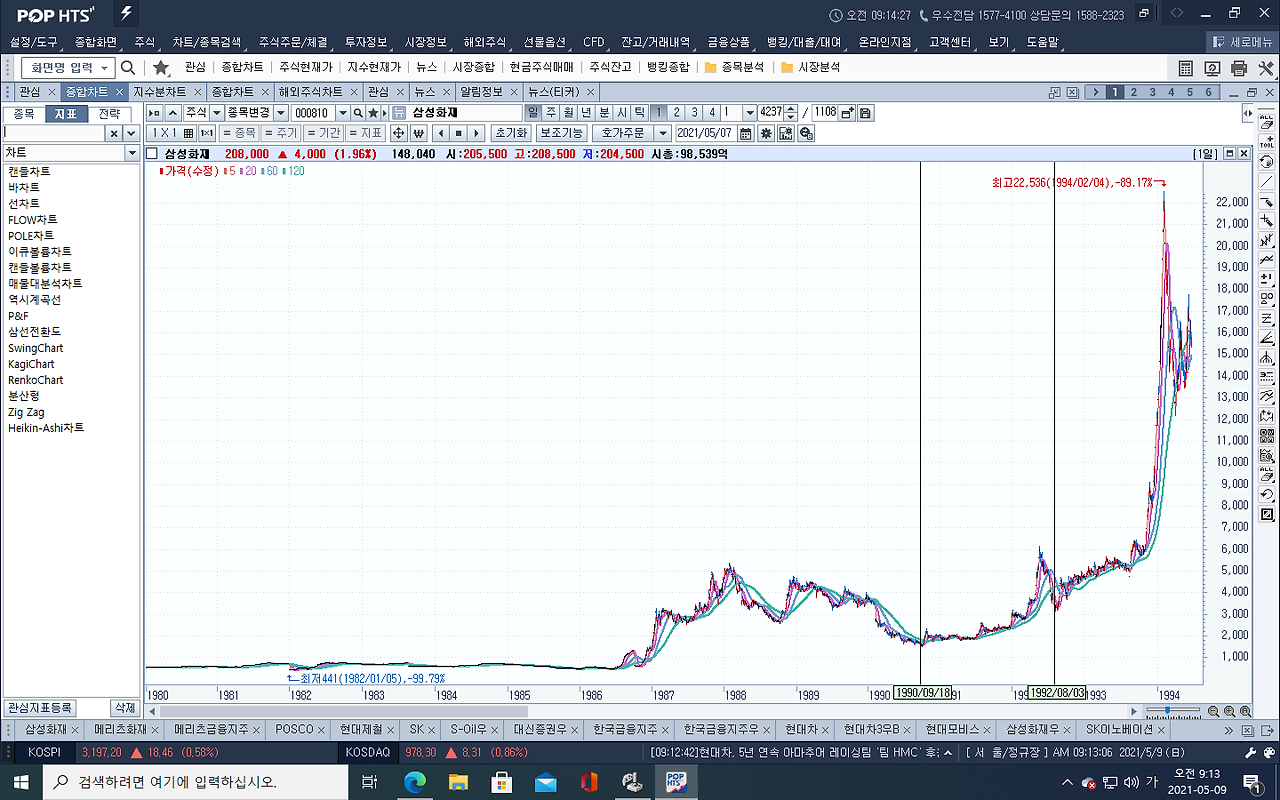This screenshot has height=800, width=1280.
Task: Click the 2021/05/07 date input field
Action: [x=705, y=133]
